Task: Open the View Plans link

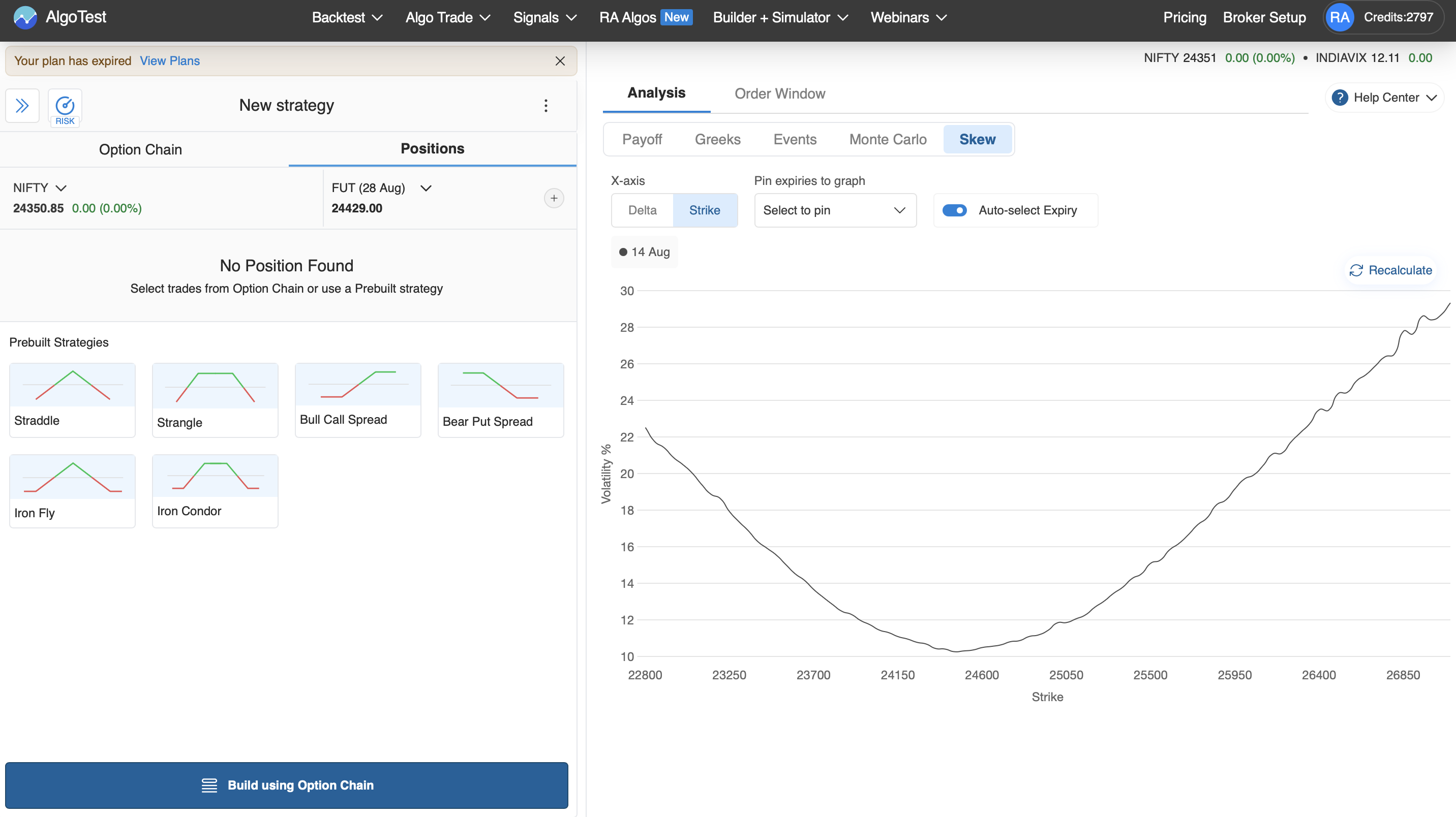Action: click(170, 61)
